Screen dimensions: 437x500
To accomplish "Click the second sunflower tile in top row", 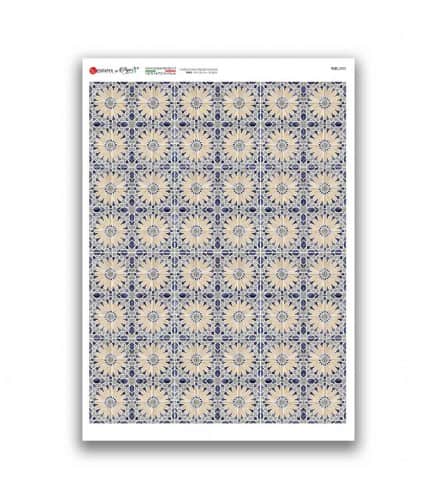I will [153, 103].
